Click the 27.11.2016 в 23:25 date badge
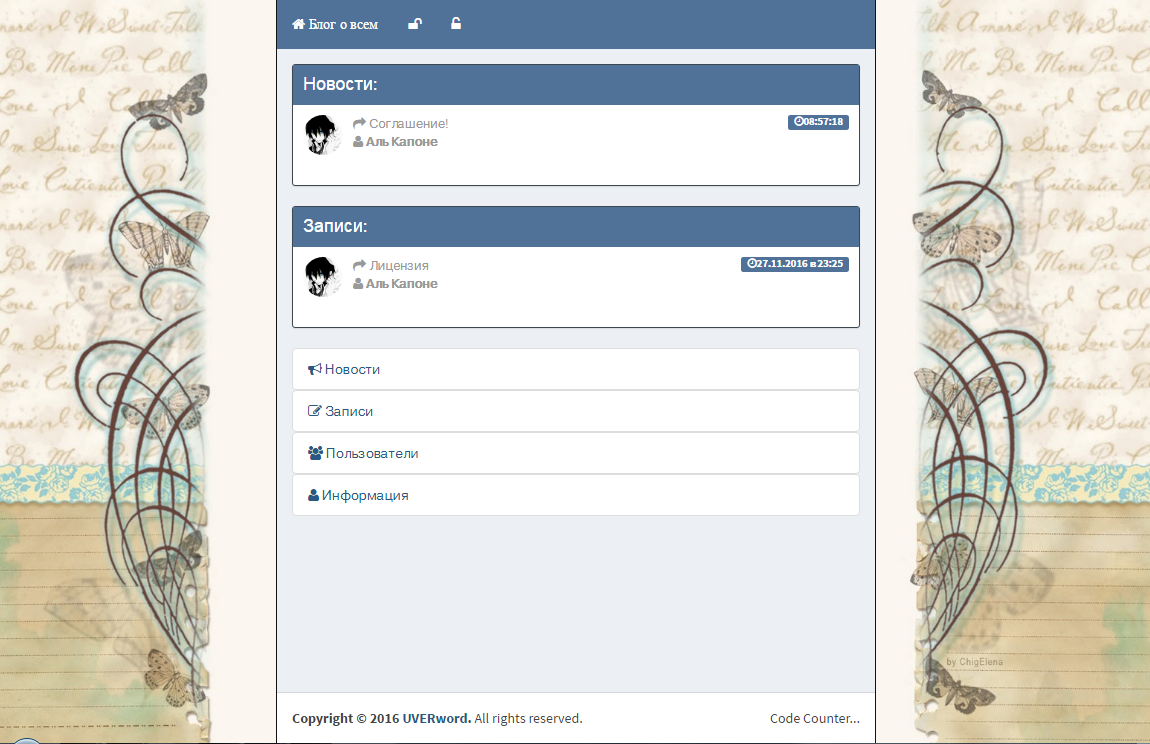 (x=795, y=263)
